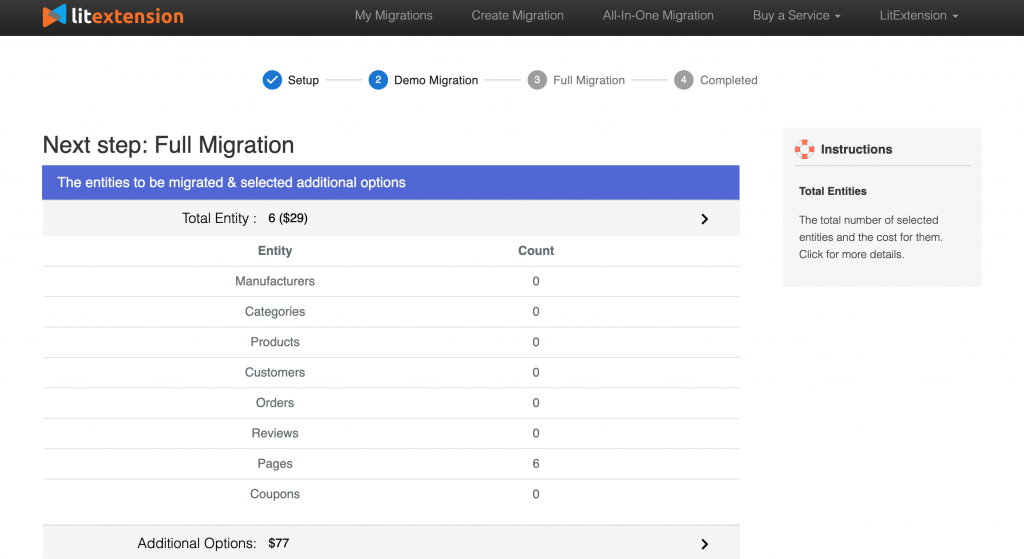The width and height of the screenshot is (1024, 559).
Task: Click the Products count value 0
Action: point(536,342)
